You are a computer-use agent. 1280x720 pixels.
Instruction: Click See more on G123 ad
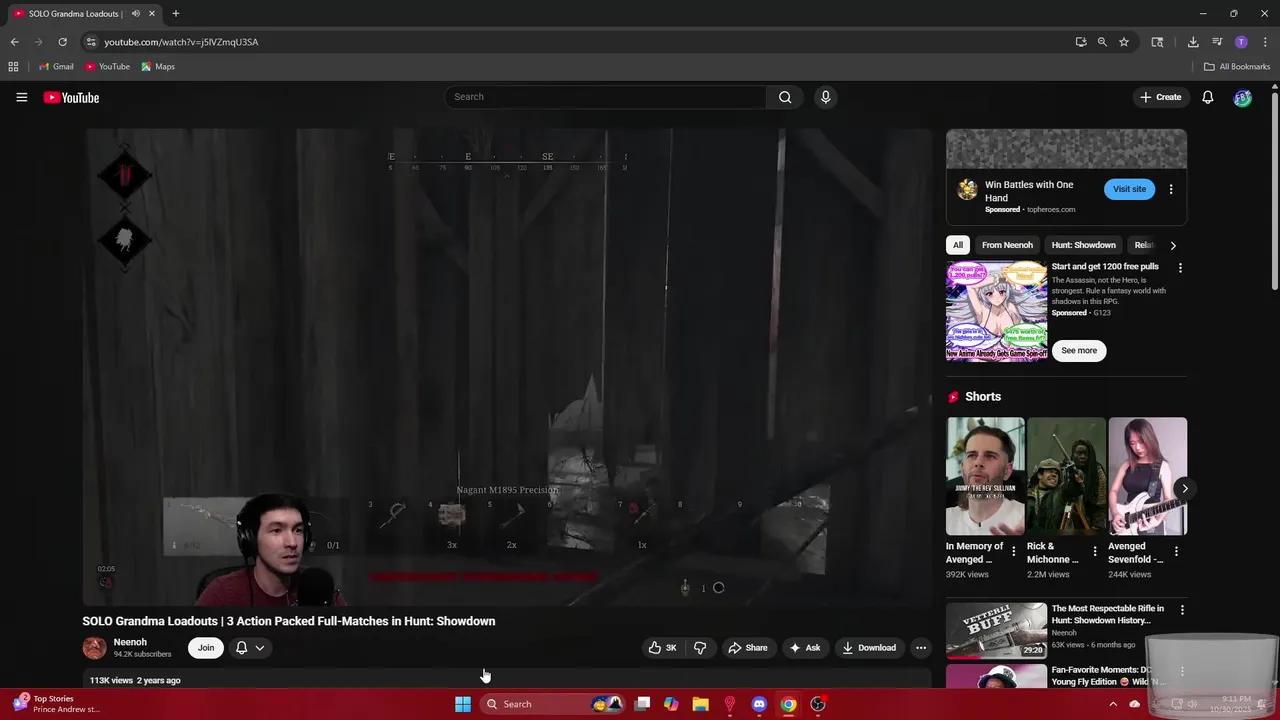(1079, 351)
